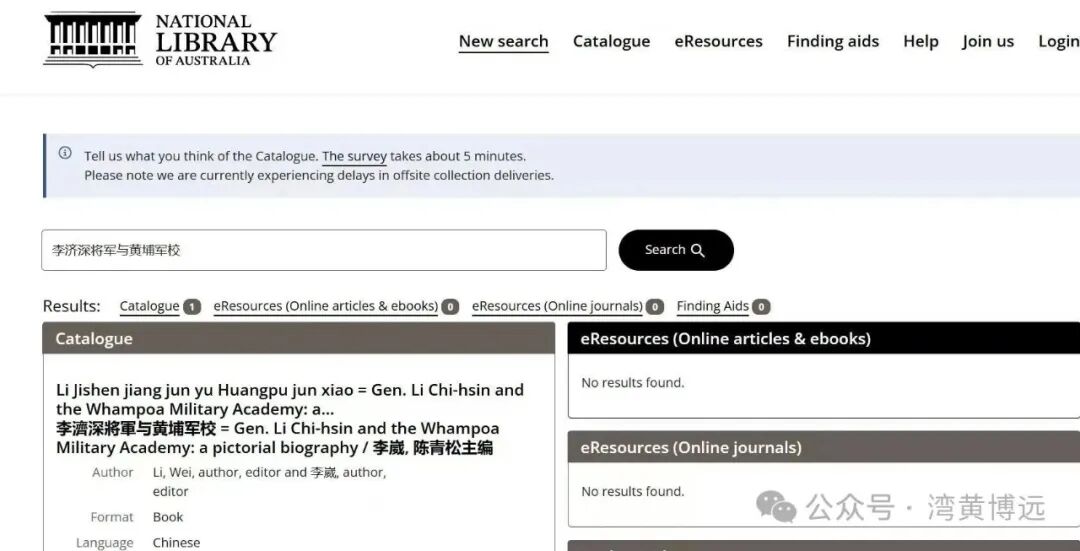Focus the search box with the Chinese query
1080x551 pixels.
324,250
